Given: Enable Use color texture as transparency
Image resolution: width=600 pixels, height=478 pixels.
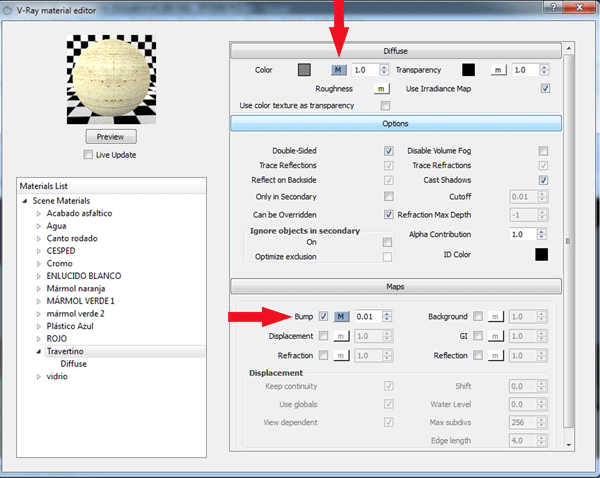Looking at the screenshot, I should coord(385,105).
